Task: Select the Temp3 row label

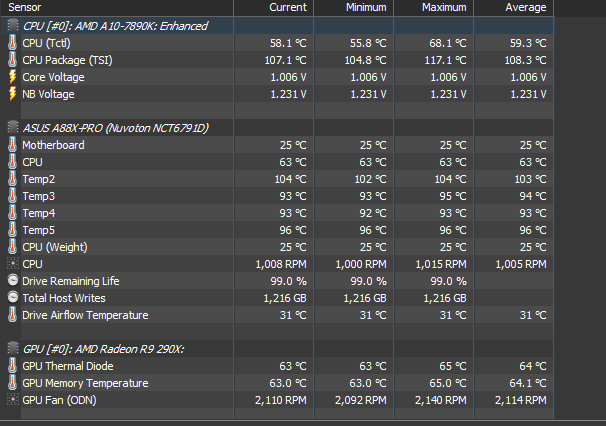Action: (x=39, y=196)
